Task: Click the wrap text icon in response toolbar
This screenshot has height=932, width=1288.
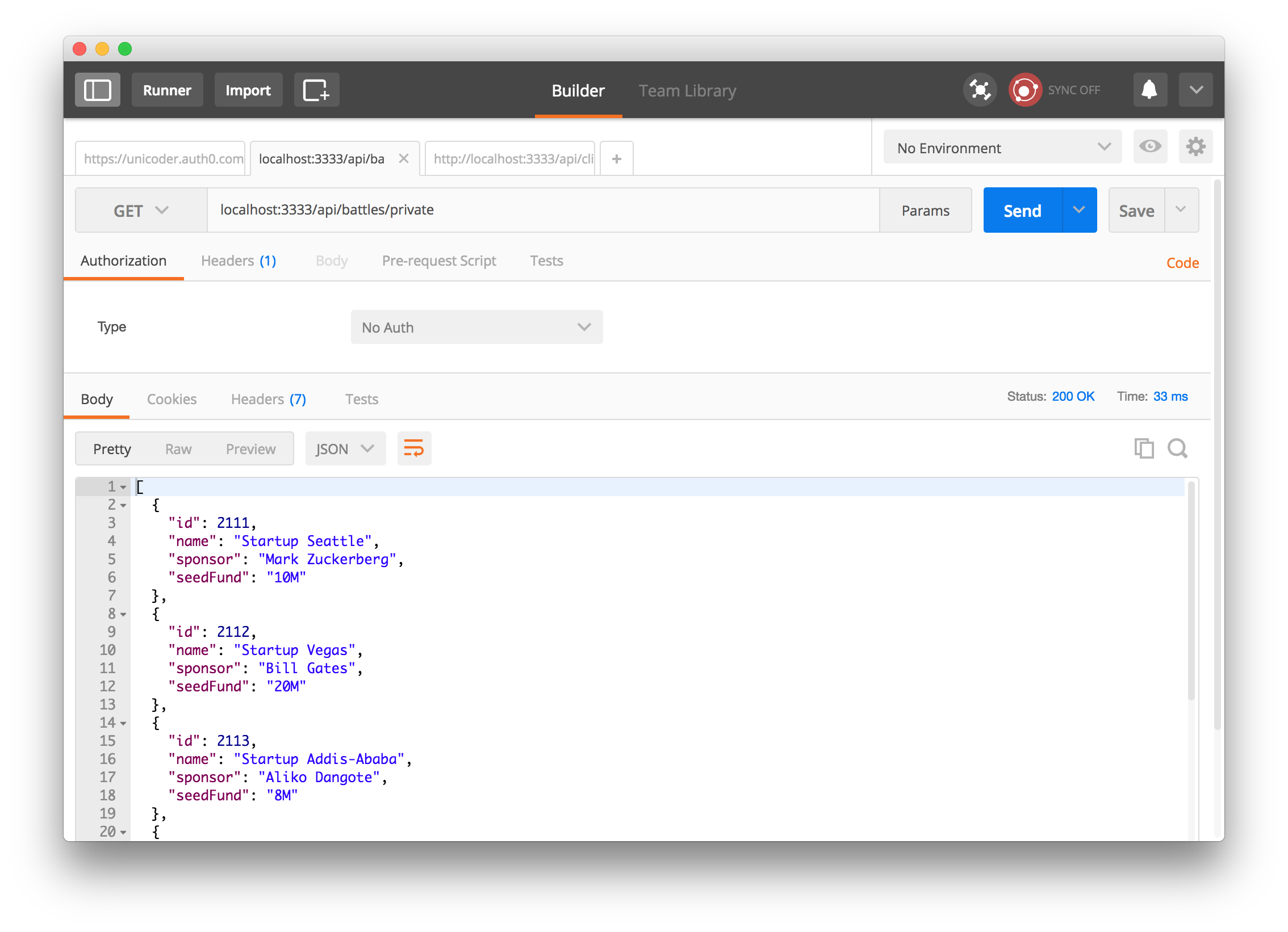Action: 414,447
